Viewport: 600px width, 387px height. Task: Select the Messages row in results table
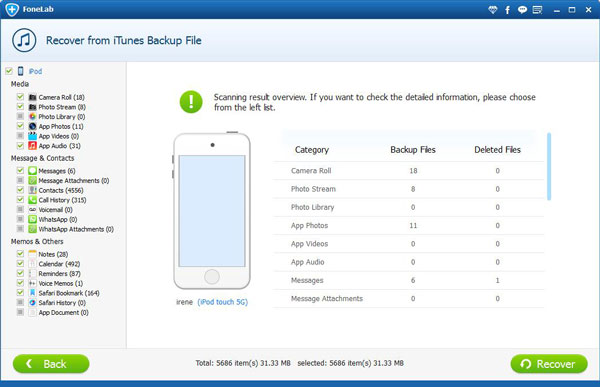[408, 280]
